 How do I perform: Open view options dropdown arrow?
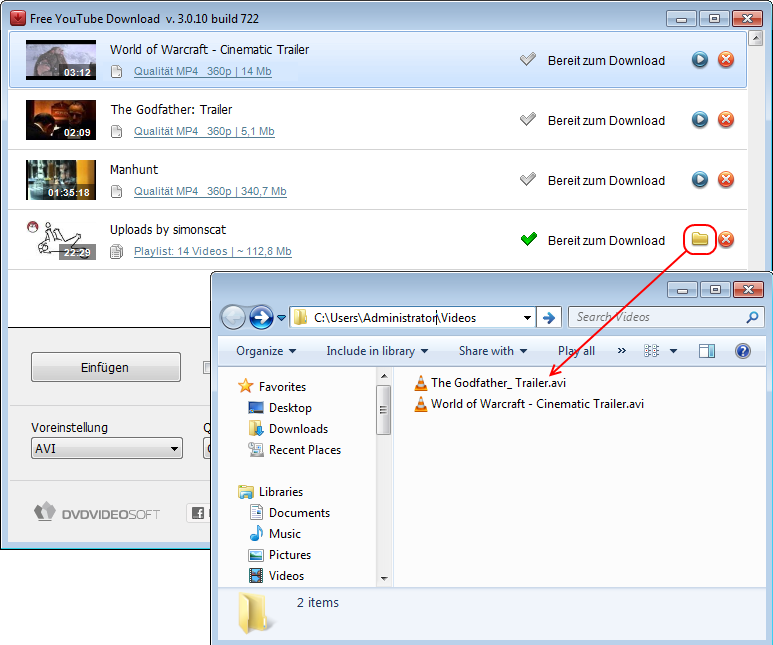(x=673, y=351)
